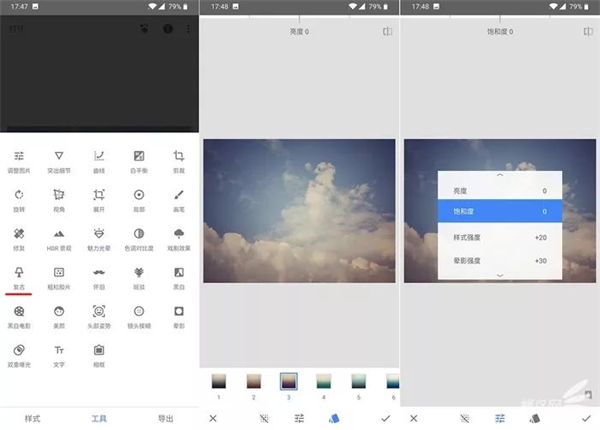
Task: Open the HDR 景观 tool
Action: click(59, 240)
